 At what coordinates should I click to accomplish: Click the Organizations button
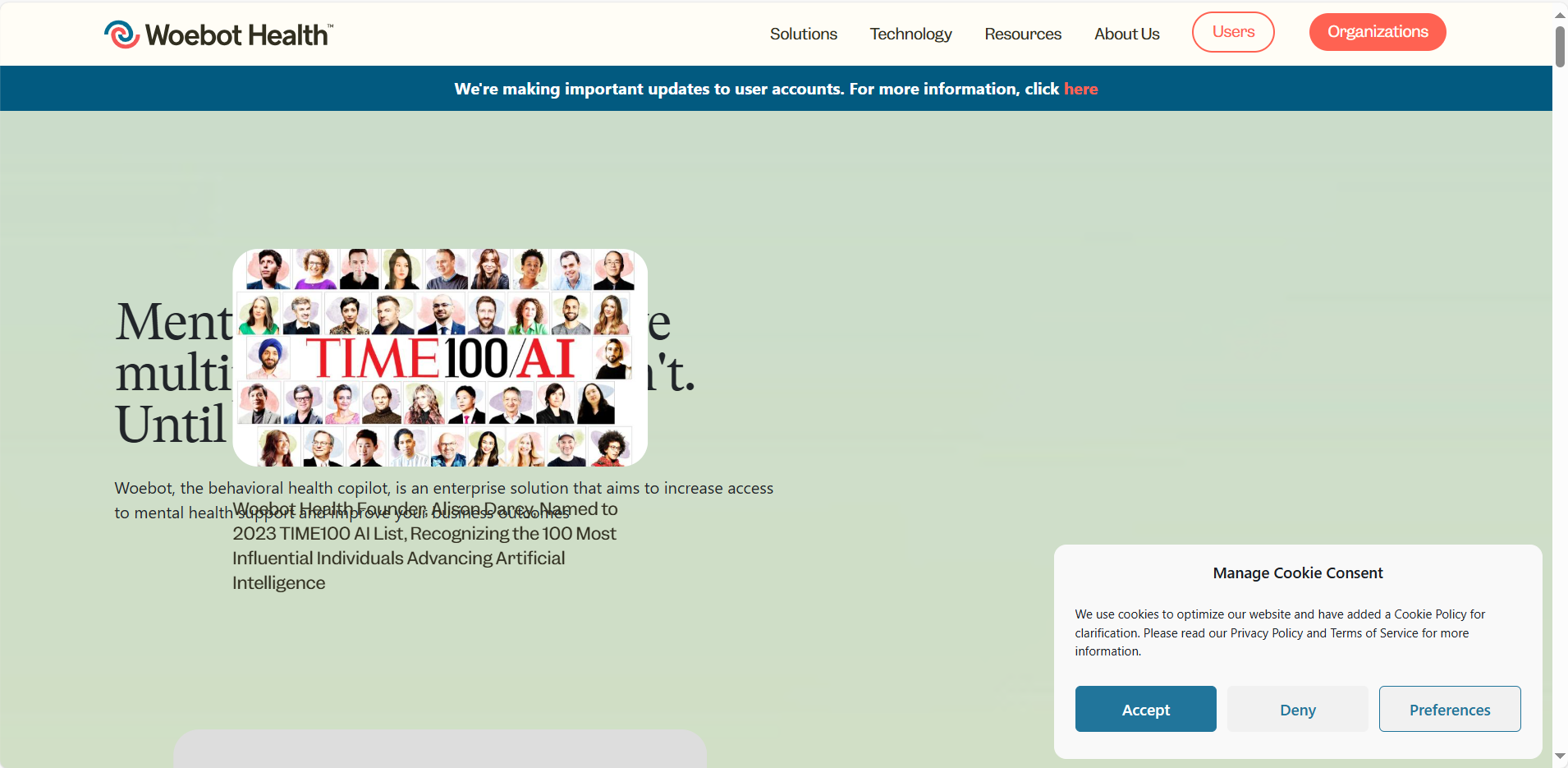tap(1377, 32)
